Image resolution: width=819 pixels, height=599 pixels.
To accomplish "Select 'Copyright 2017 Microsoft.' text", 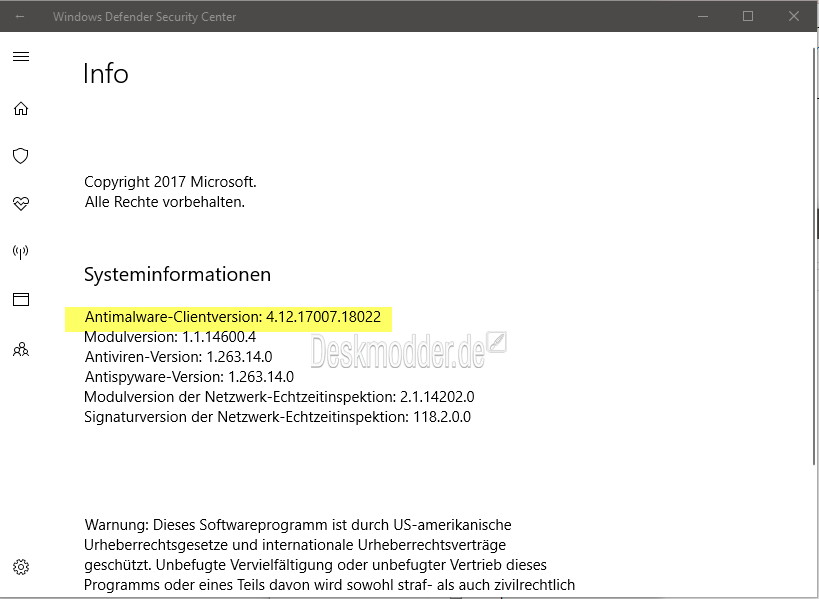I will [170, 182].
